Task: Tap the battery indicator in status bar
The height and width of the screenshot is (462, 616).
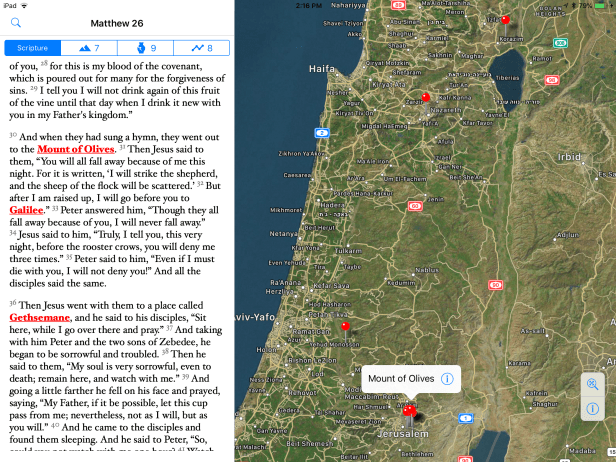Action: tap(600, 5)
